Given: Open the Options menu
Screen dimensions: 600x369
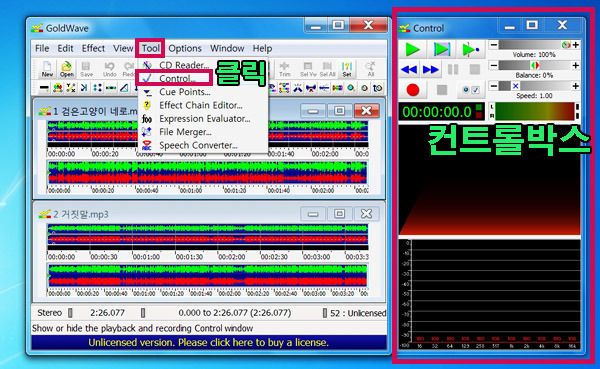Looking at the screenshot, I should (185, 49).
